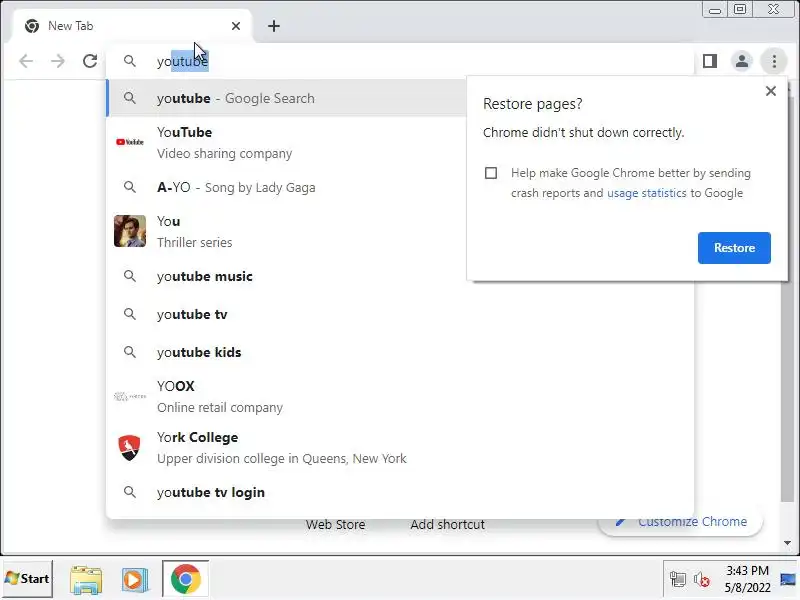Image resolution: width=800 pixels, height=600 pixels.
Task: Click the browser forward arrow
Action: [x=58, y=61]
